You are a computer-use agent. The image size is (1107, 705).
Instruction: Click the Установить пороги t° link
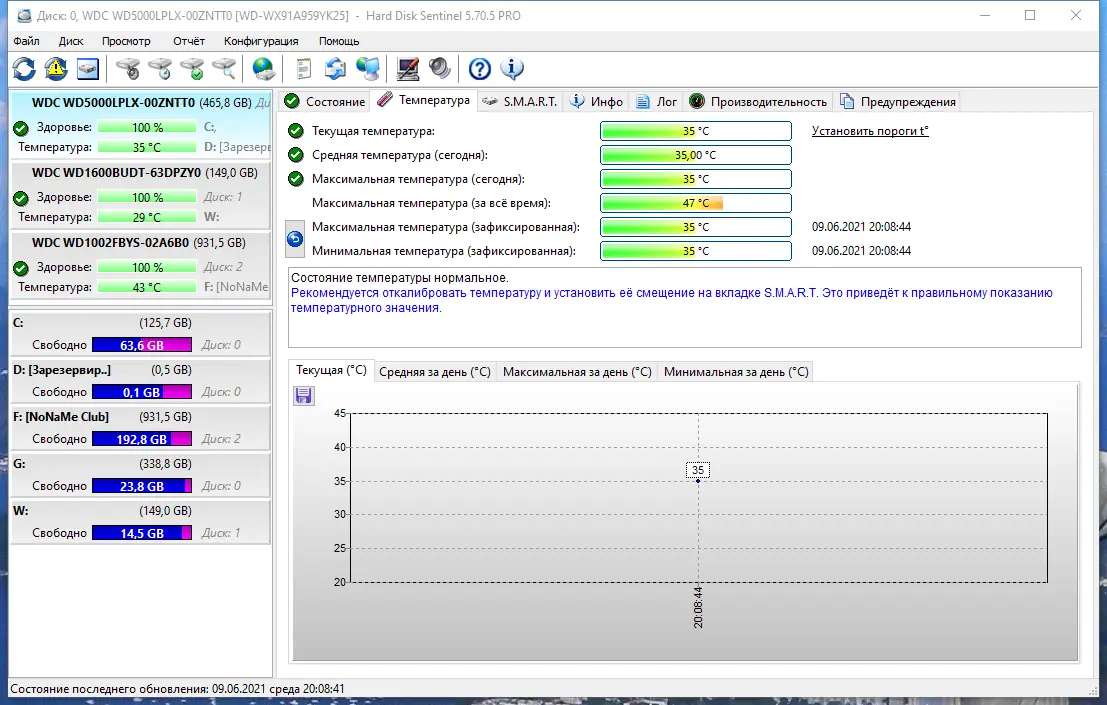click(x=870, y=131)
